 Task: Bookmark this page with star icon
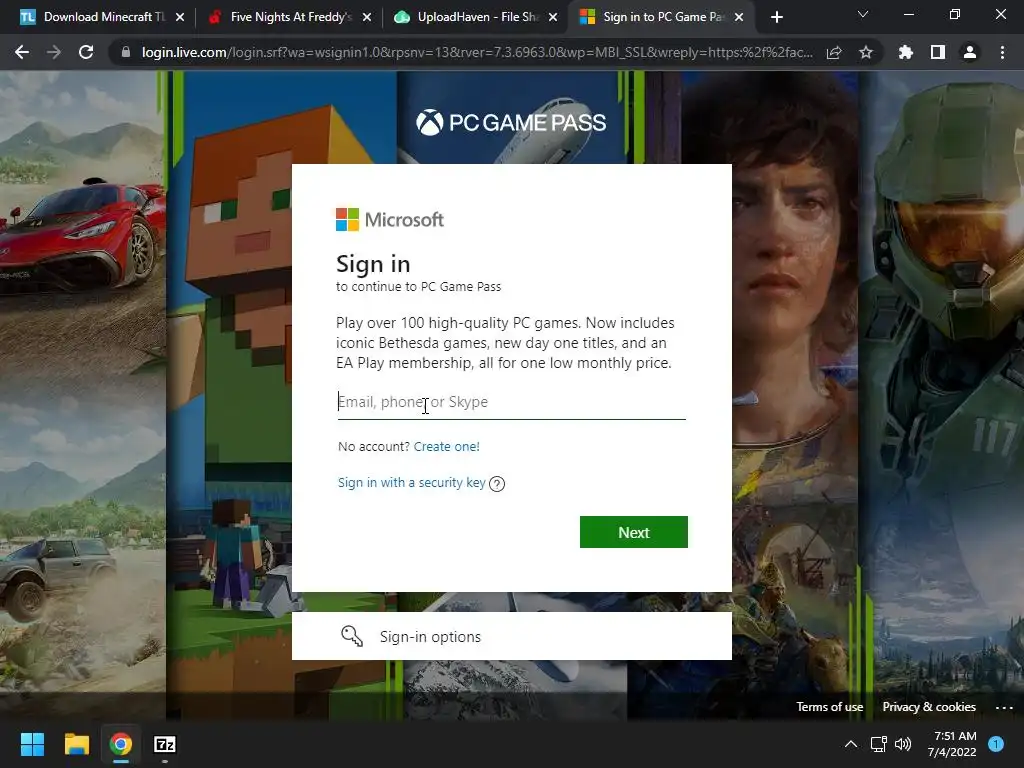pyautogui.click(x=866, y=52)
